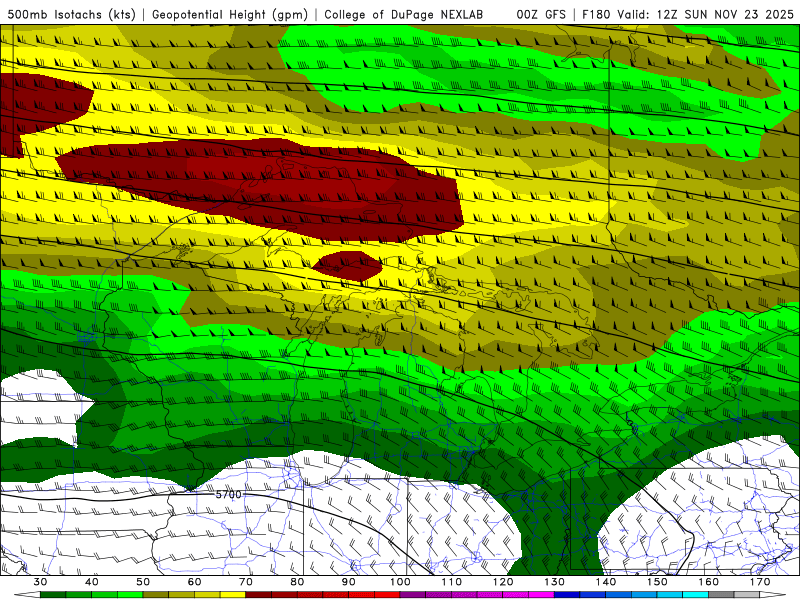
Task: Click the 90 knot scale label
Action: (x=349, y=582)
